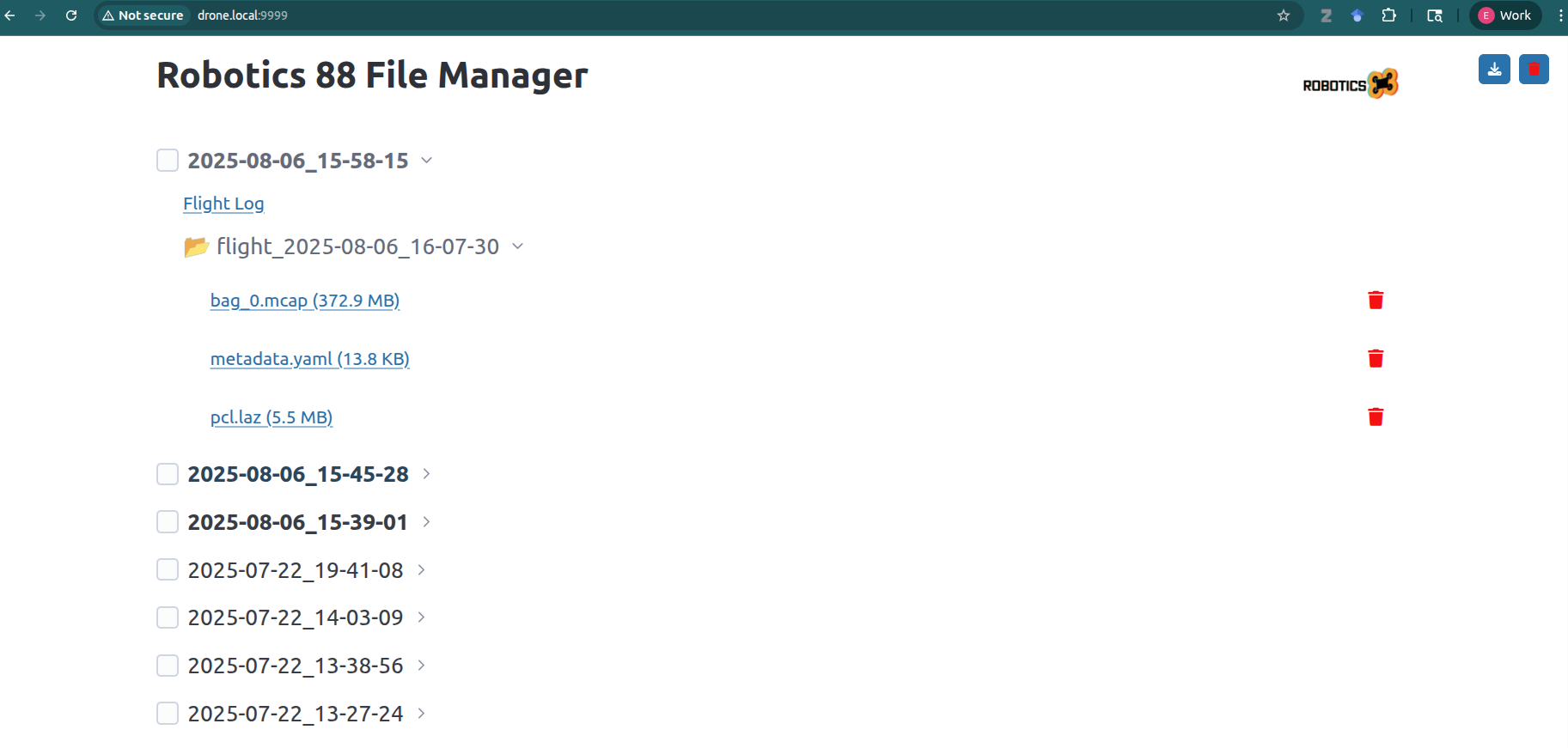Expand the 2025-07-22_13-38-56 folder
The image size is (1568, 748).
[421, 665]
